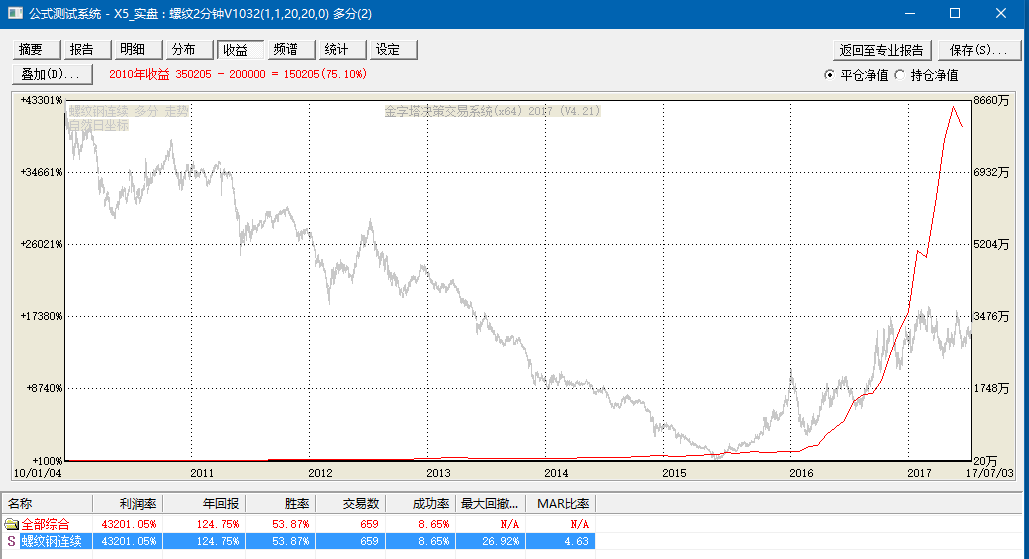Click 返回至专业报告 button

click(881, 50)
